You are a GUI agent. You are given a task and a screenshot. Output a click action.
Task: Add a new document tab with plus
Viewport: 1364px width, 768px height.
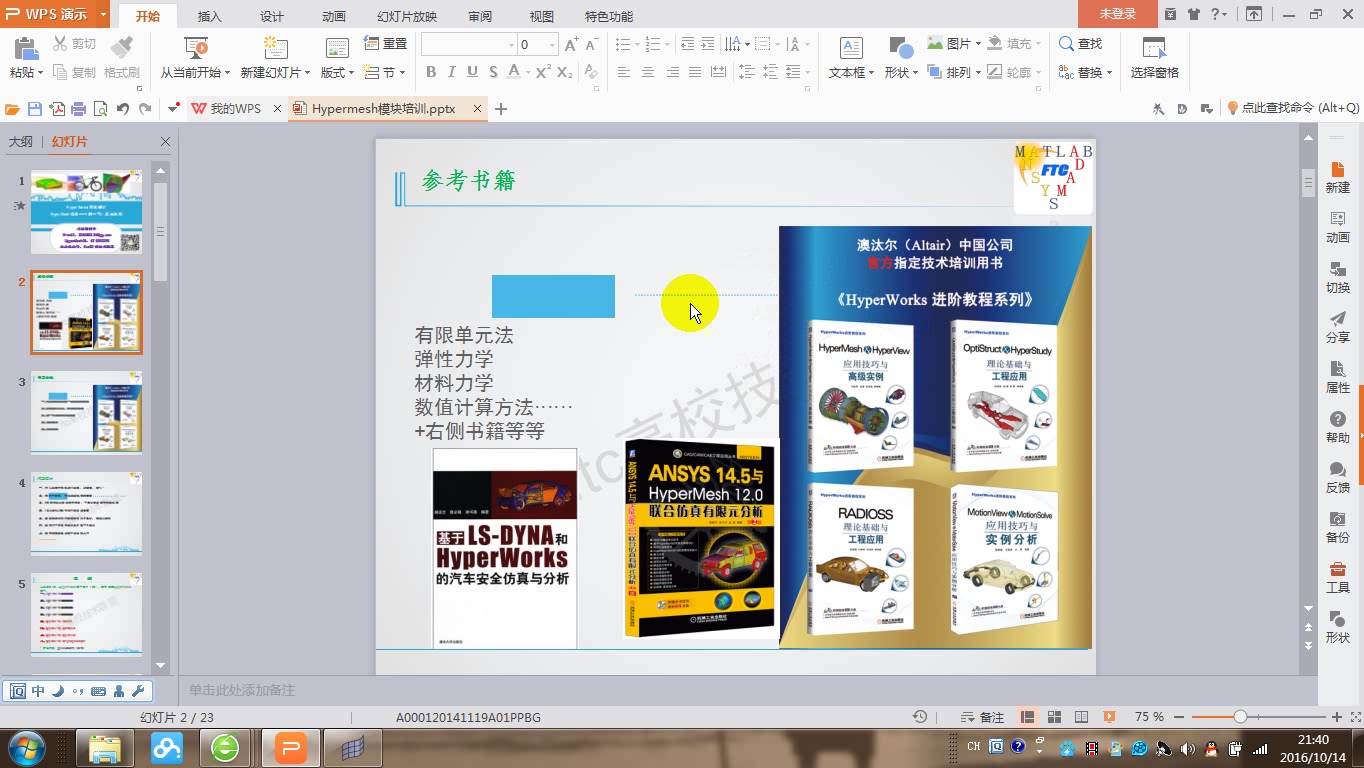pos(501,109)
